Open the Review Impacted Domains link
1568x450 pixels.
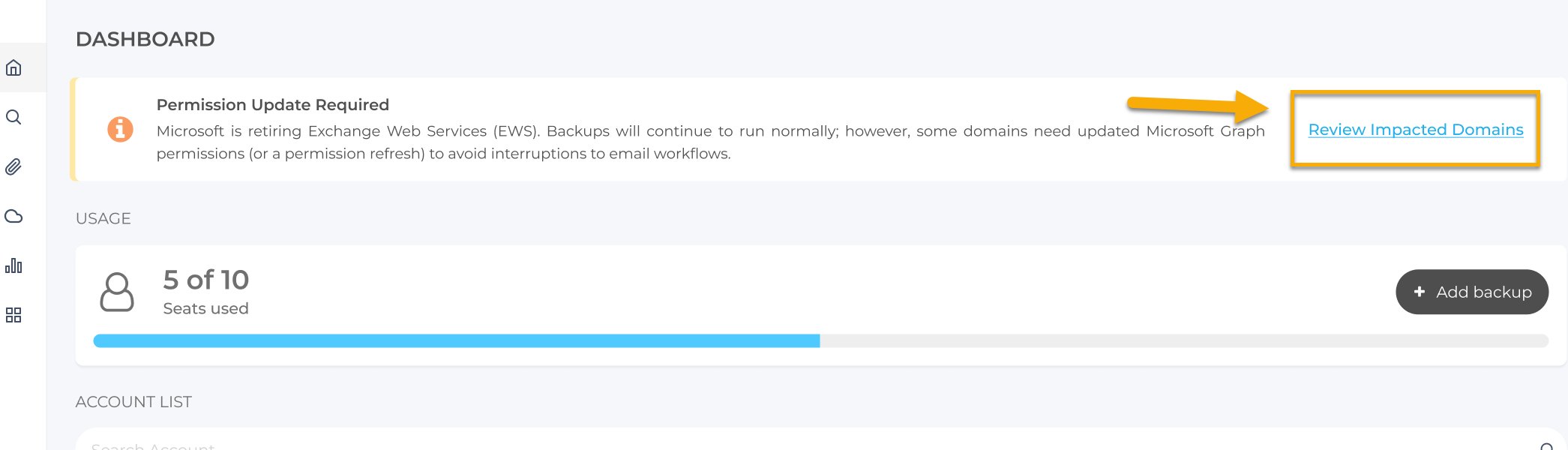[x=1416, y=130]
